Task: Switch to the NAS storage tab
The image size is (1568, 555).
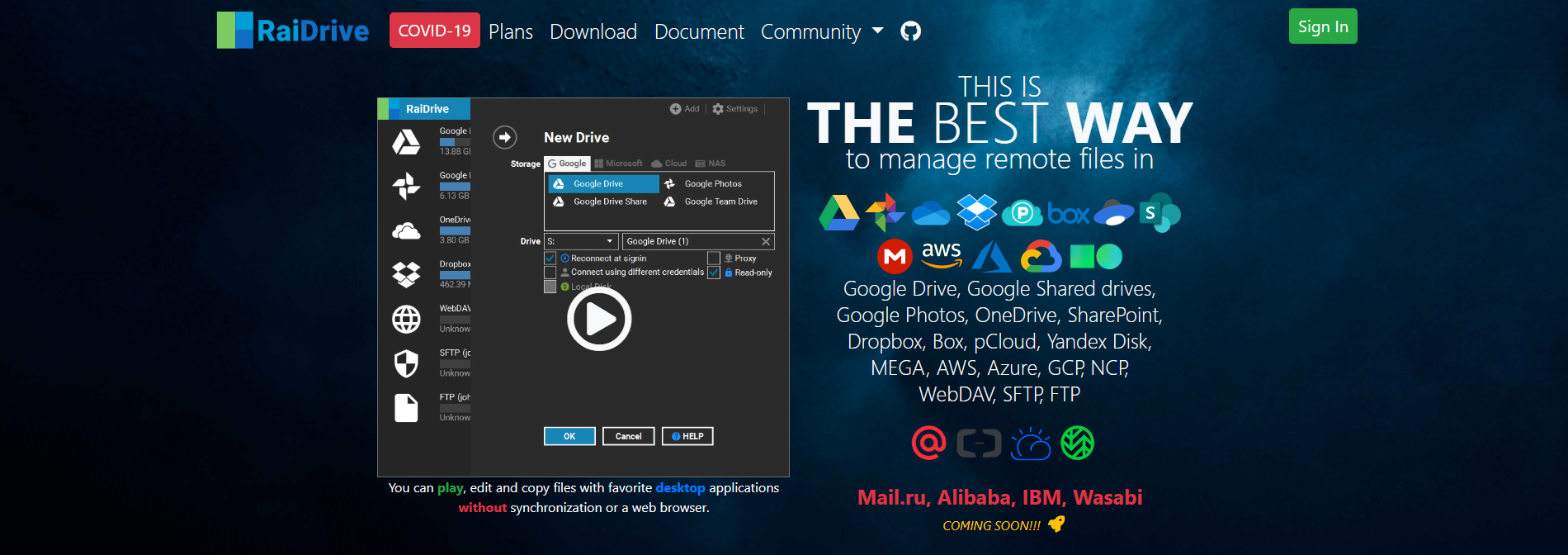Action: click(x=711, y=164)
